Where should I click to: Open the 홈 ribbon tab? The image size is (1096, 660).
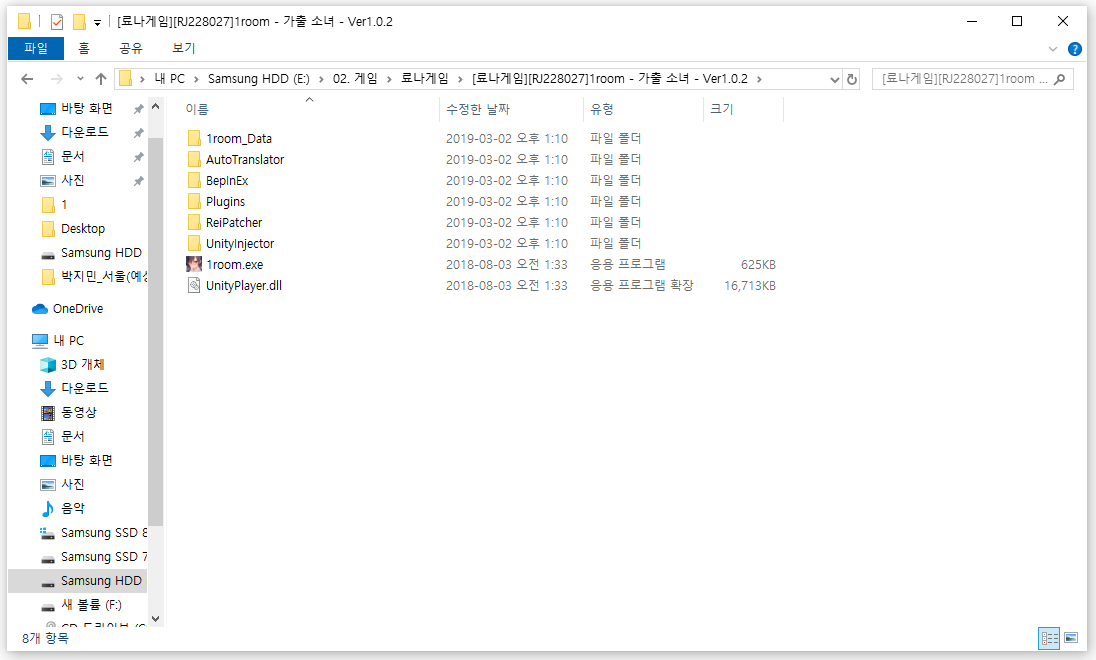(84, 48)
